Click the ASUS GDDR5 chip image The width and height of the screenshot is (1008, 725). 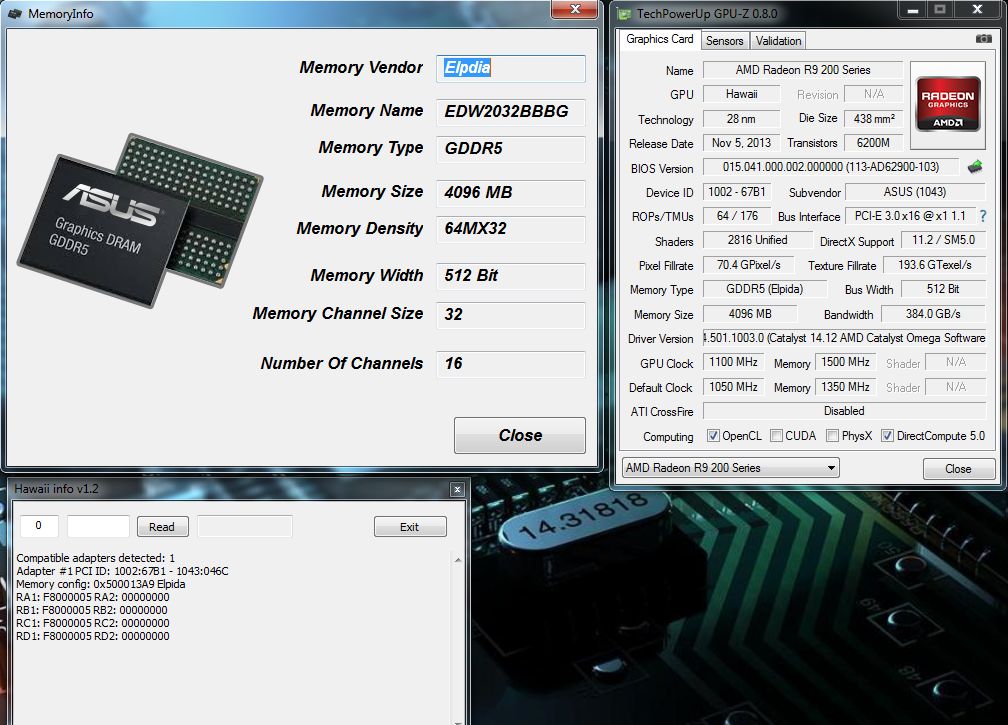tap(140, 220)
